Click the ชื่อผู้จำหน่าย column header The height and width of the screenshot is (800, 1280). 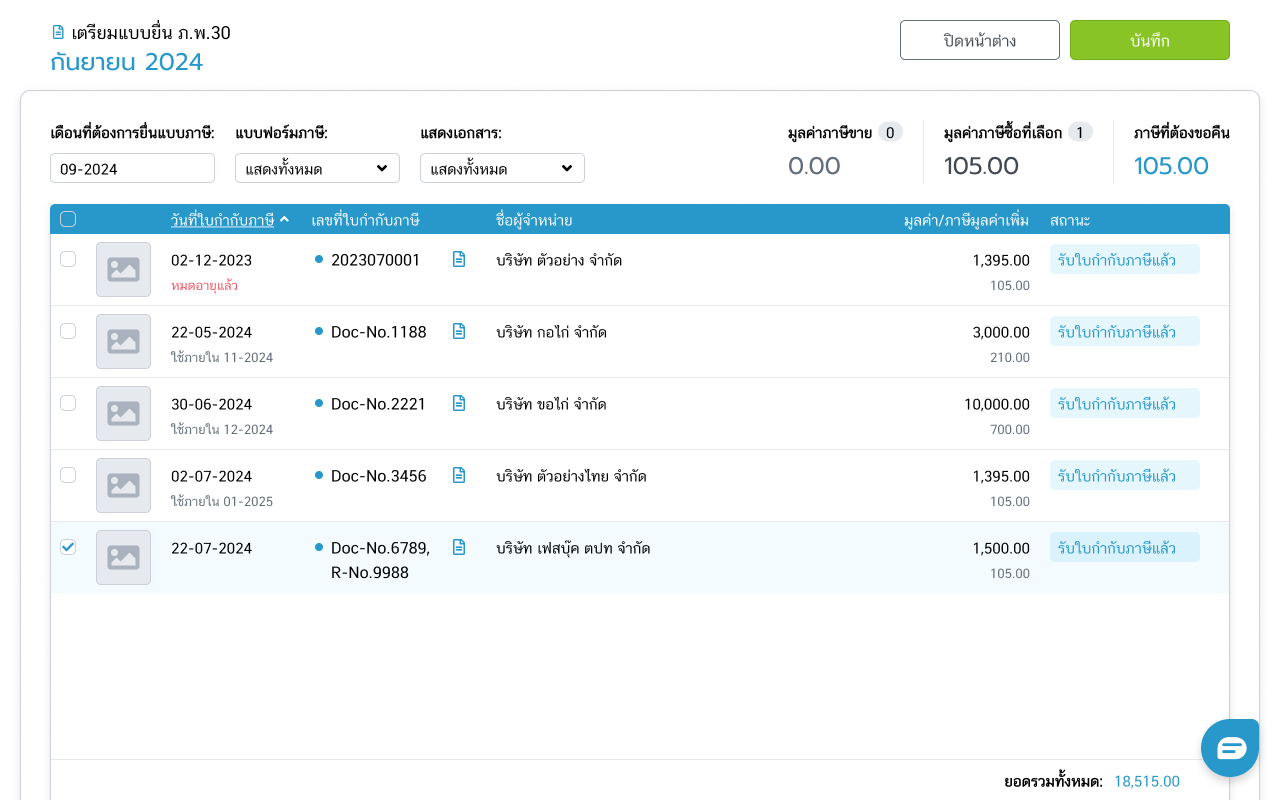[534, 220]
